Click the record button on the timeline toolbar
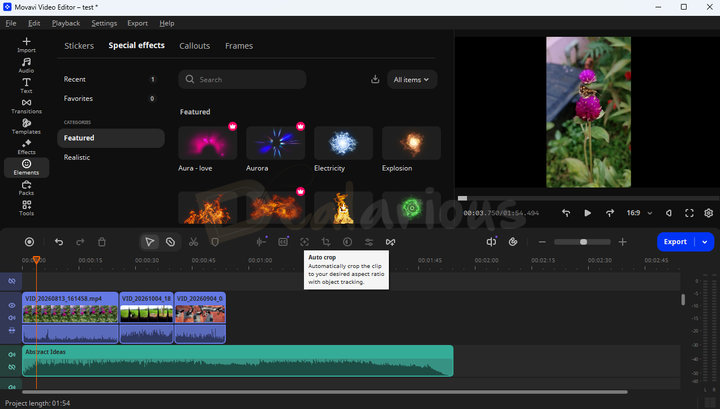The height and width of the screenshot is (409, 720). tap(29, 242)
